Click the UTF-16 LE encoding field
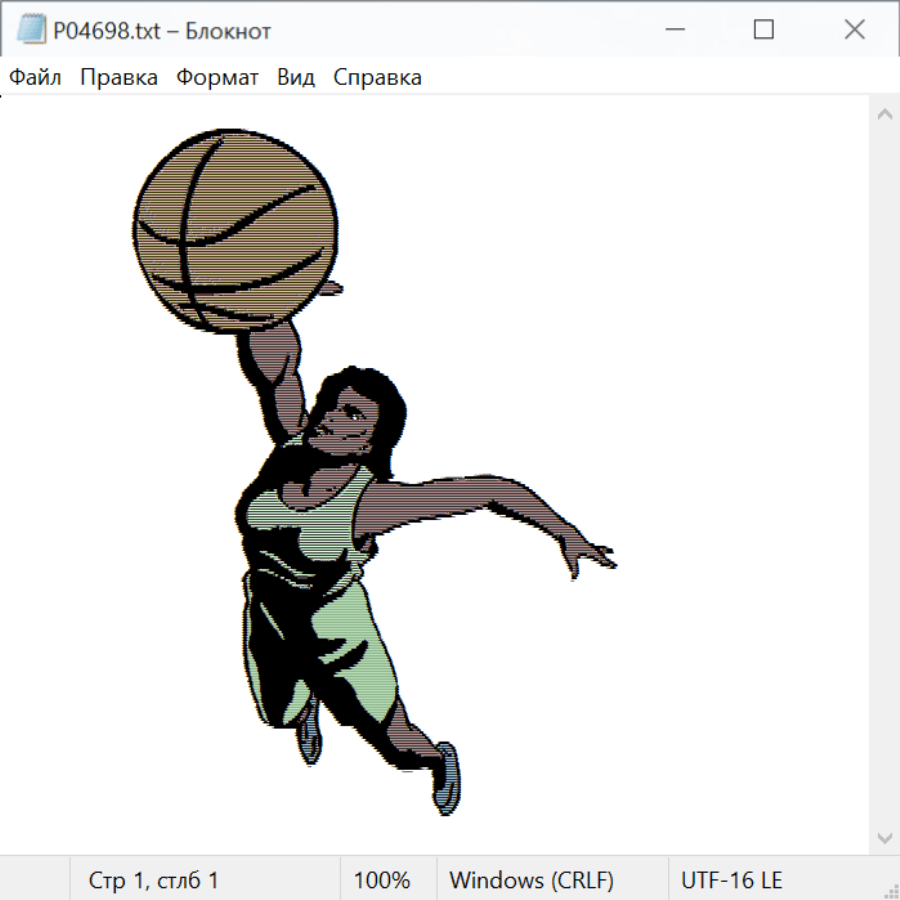This screenshot has height=900, width=900. [731, 880]
